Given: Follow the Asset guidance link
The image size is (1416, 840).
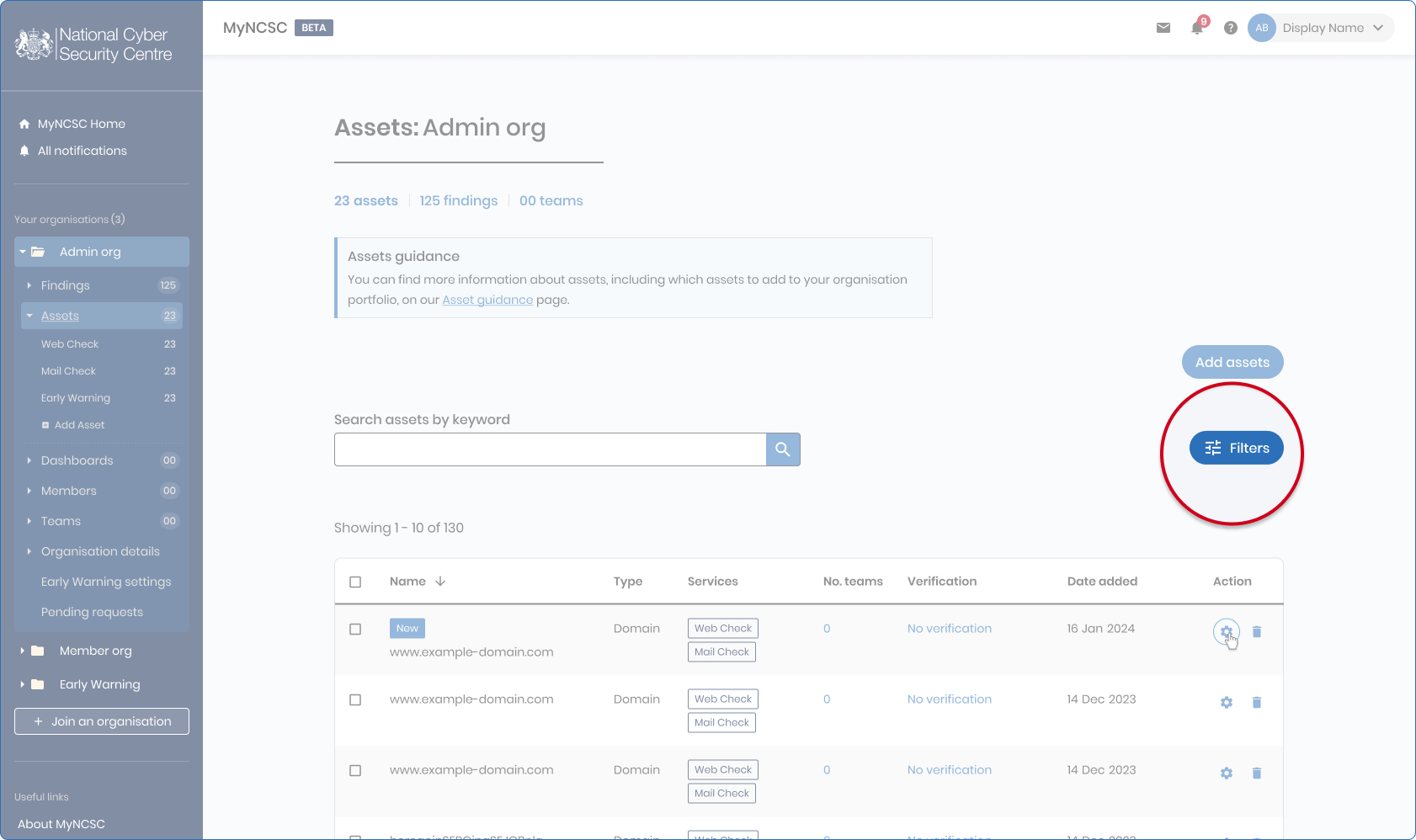Looking at the screenshot, I should tap(487, 300).
